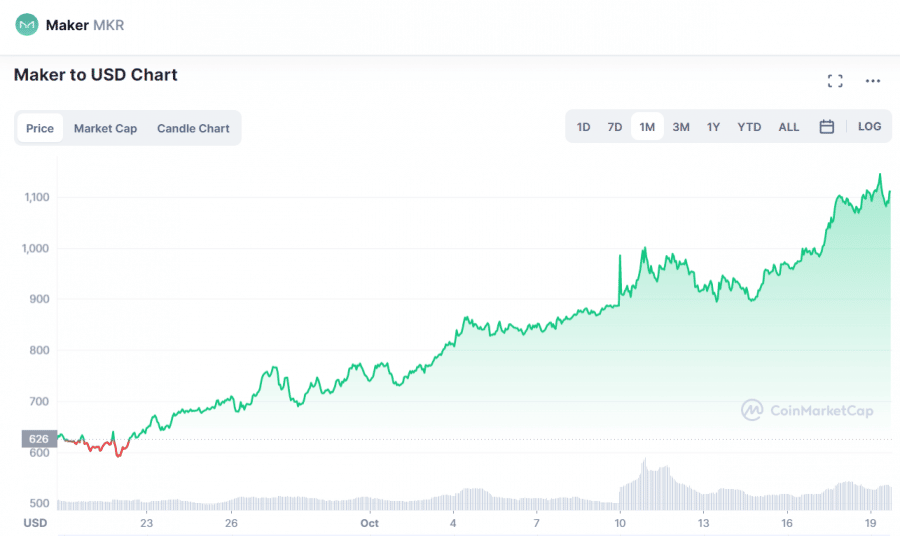Click the 'Maker' coin name text
This screenshot has width=900, height=536.
click(x=67, y=25)
